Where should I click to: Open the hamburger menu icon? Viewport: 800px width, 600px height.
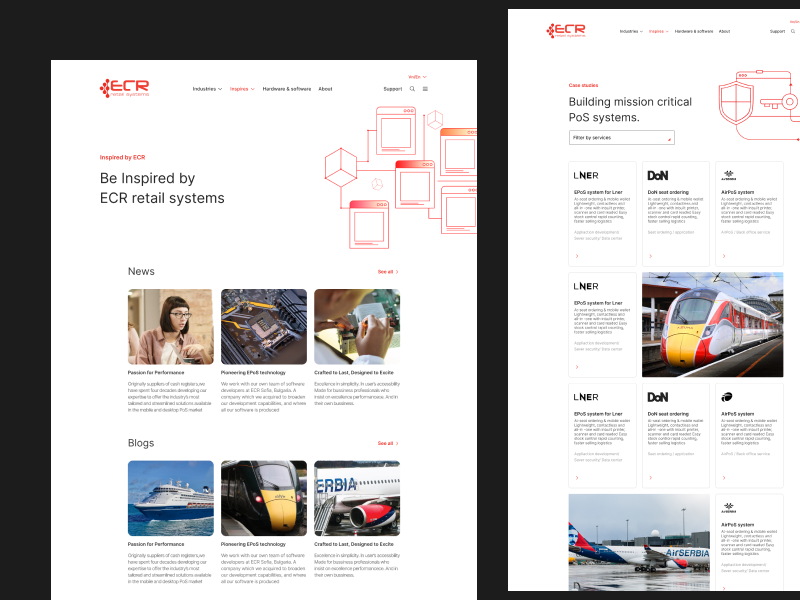coord(426,88)
